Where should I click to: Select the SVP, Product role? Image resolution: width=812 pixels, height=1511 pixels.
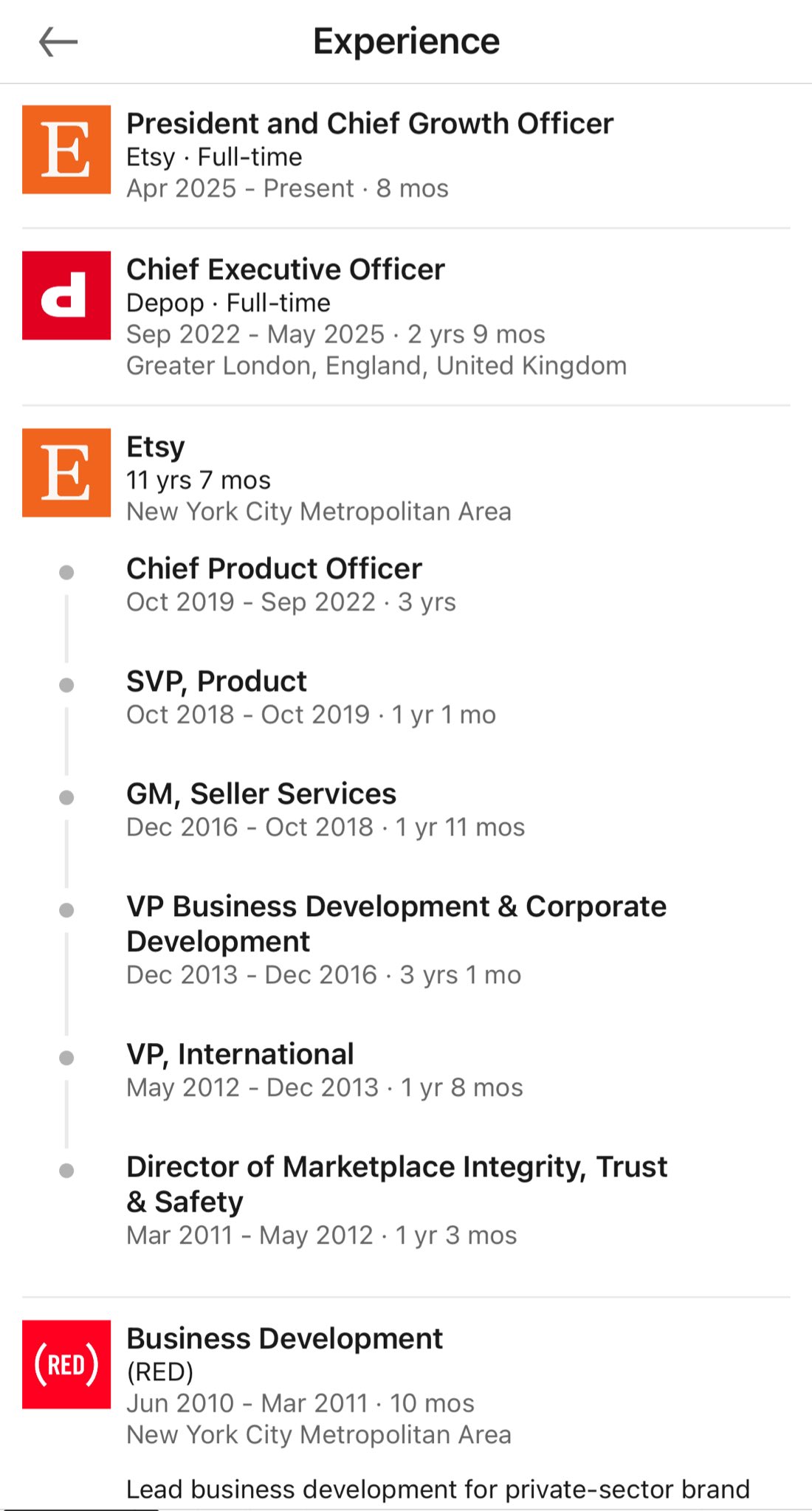216,681
